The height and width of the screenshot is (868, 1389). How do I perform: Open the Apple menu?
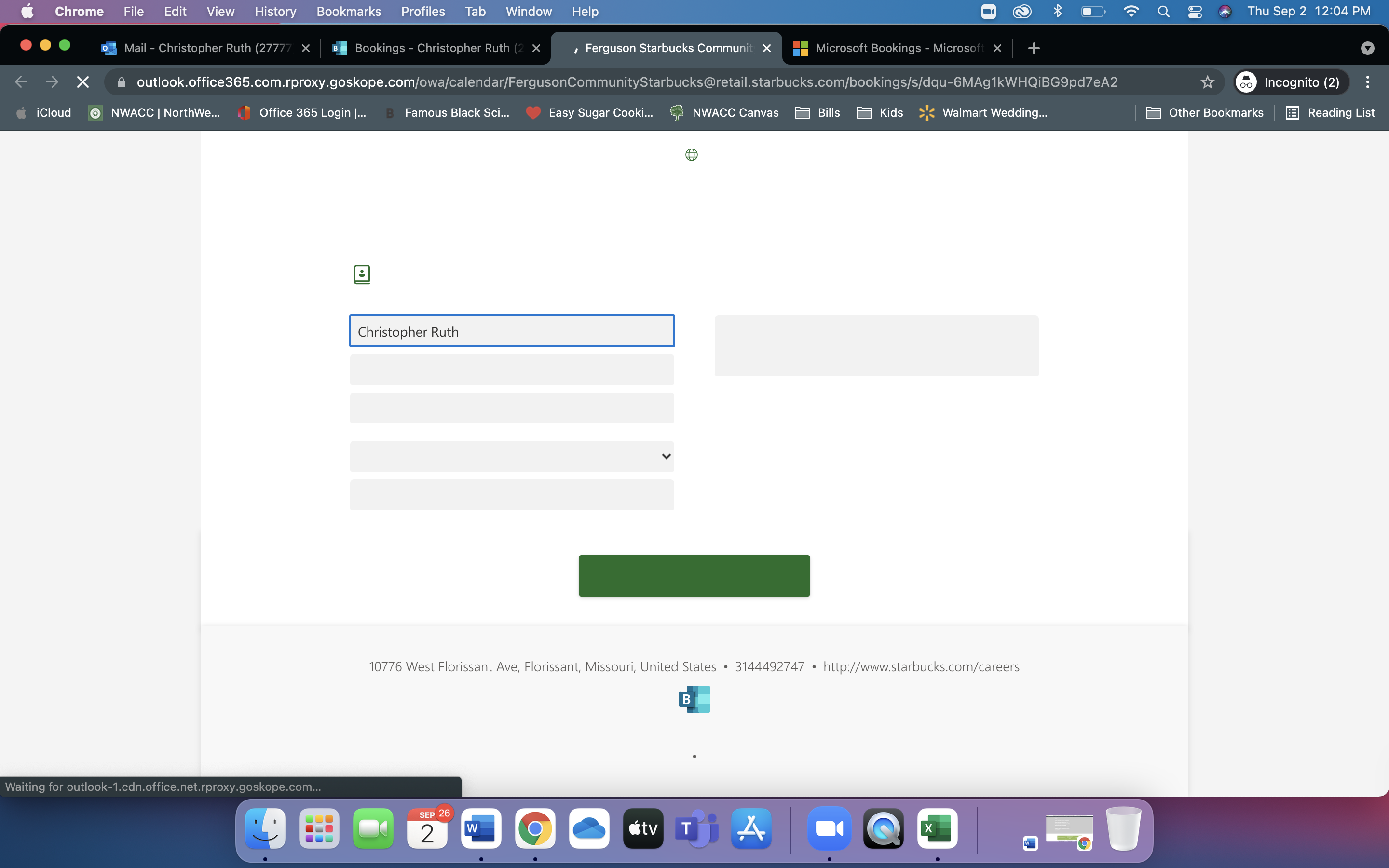[27, 12]
